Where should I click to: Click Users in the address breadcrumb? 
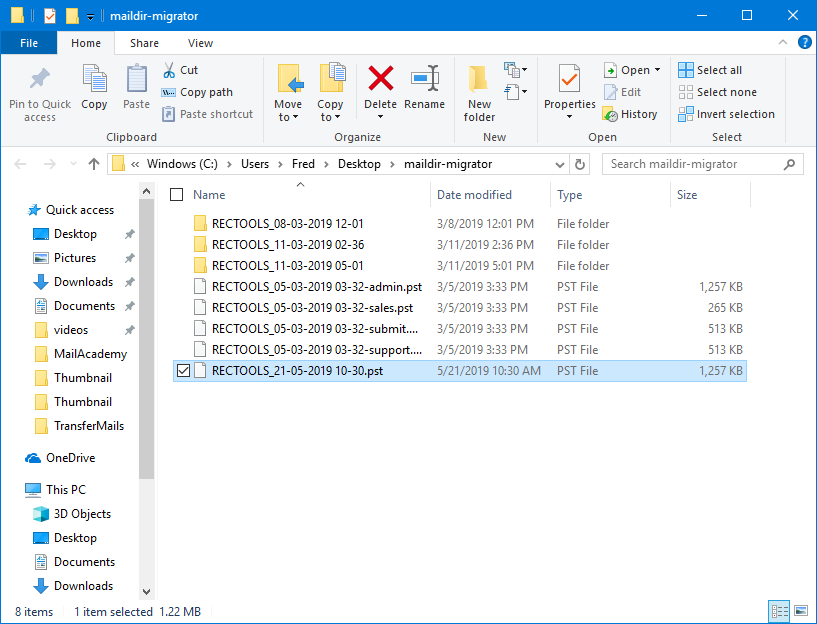255,164
